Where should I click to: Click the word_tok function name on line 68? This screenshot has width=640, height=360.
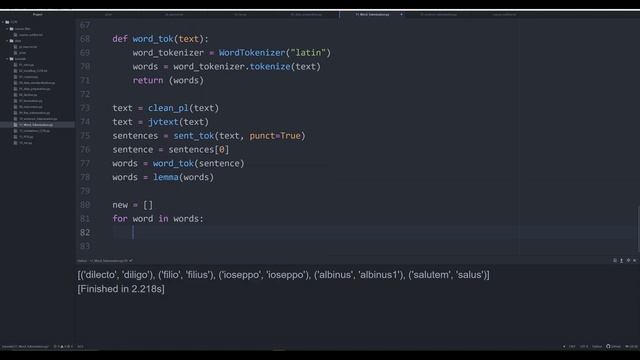coord(153,39)
